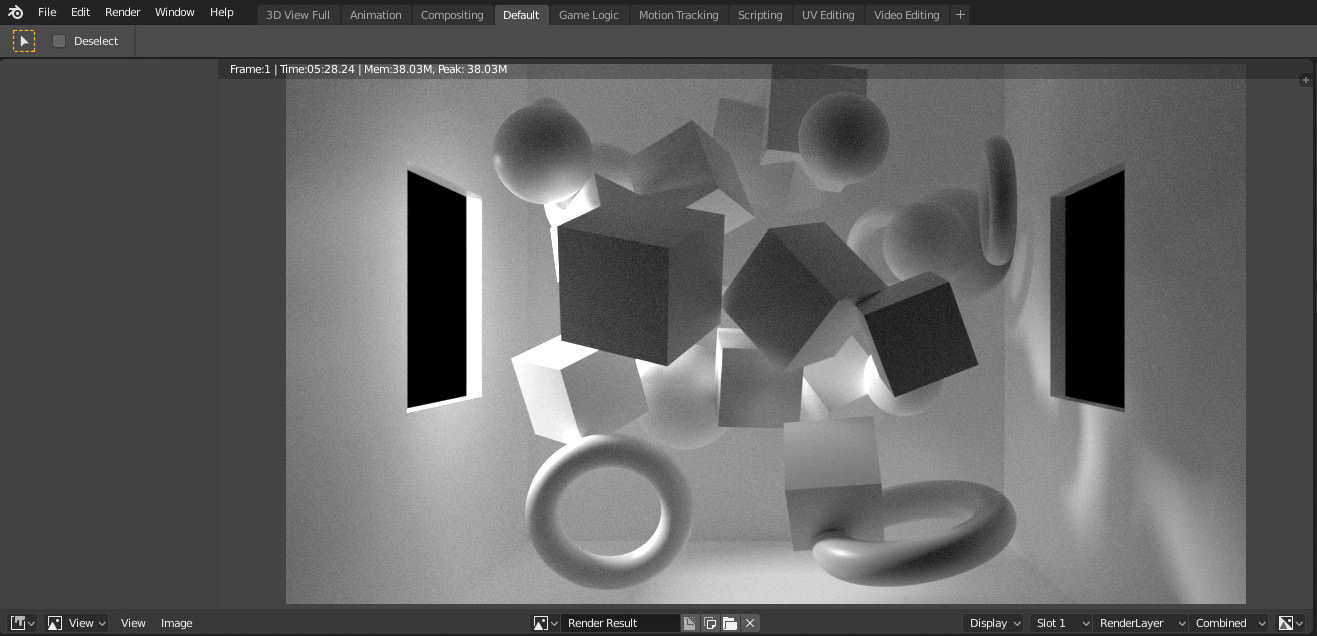Open the display channels icon at far right
1317x636 pixels.
(x=1287, y=622)
